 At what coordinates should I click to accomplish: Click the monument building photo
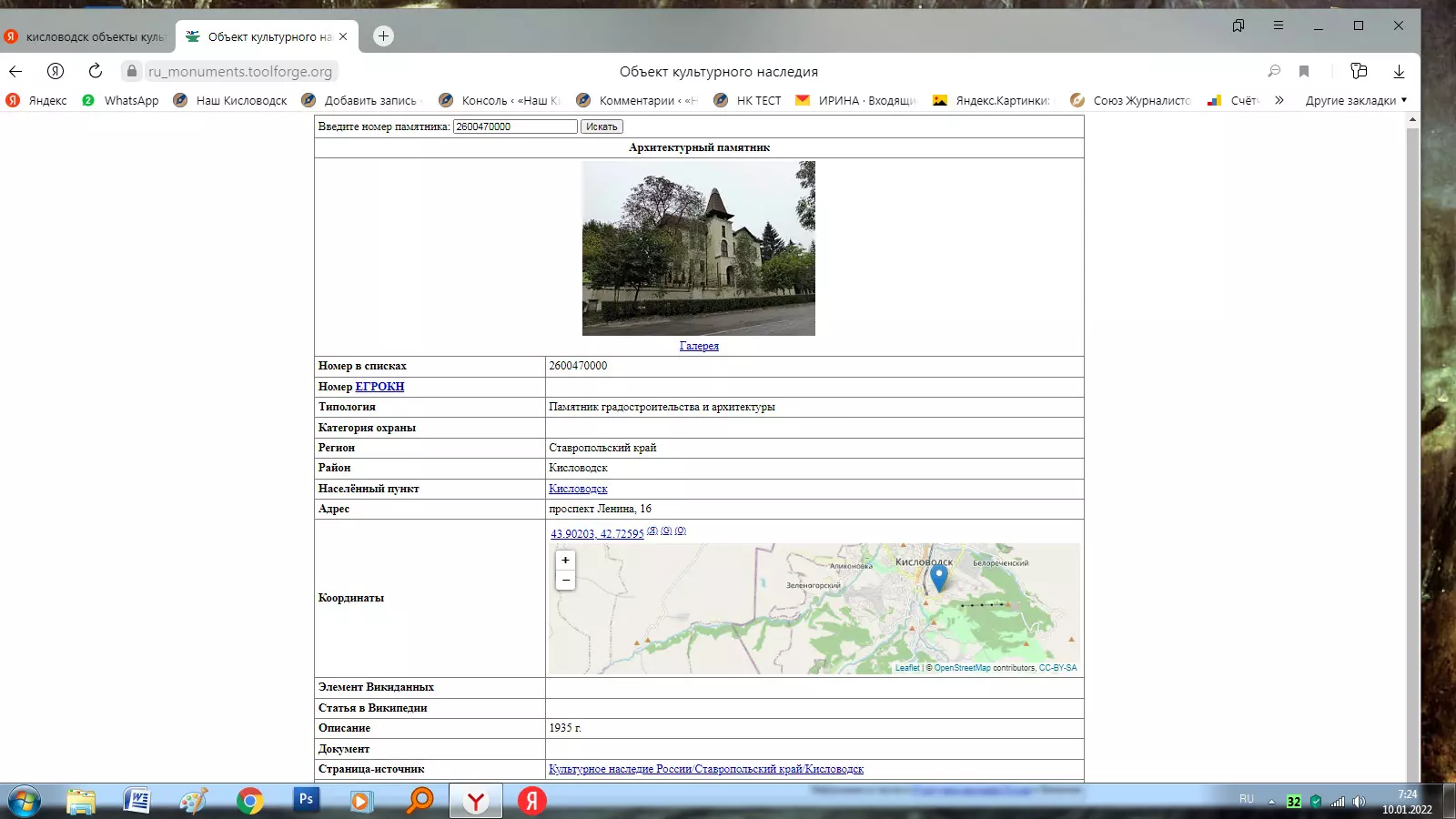pyautogui.click(x=699, y=248)
